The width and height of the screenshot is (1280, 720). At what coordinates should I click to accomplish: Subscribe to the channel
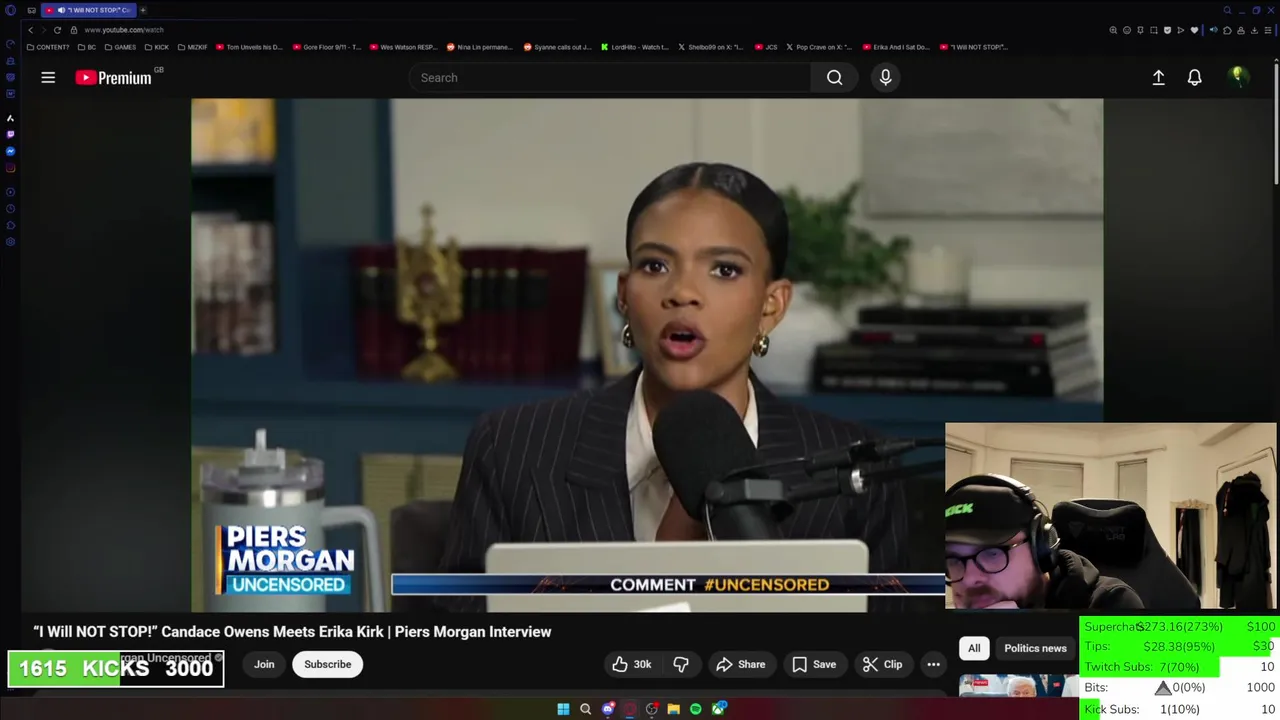coord(328,664)
